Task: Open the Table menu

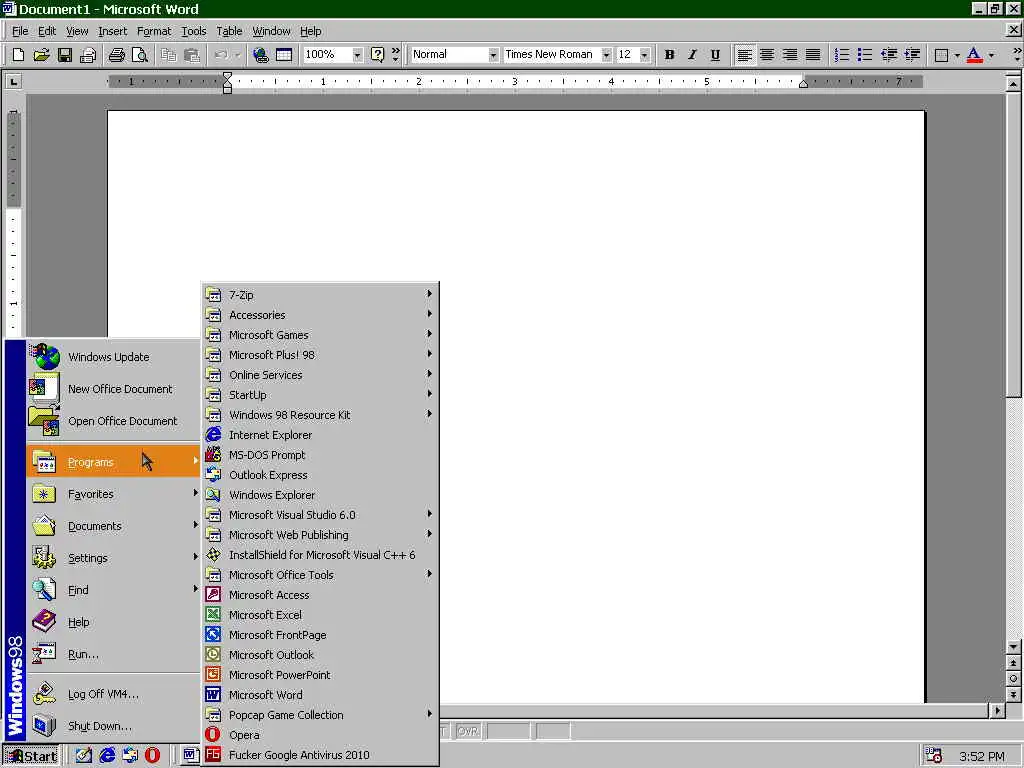Action: coord(229,31)
